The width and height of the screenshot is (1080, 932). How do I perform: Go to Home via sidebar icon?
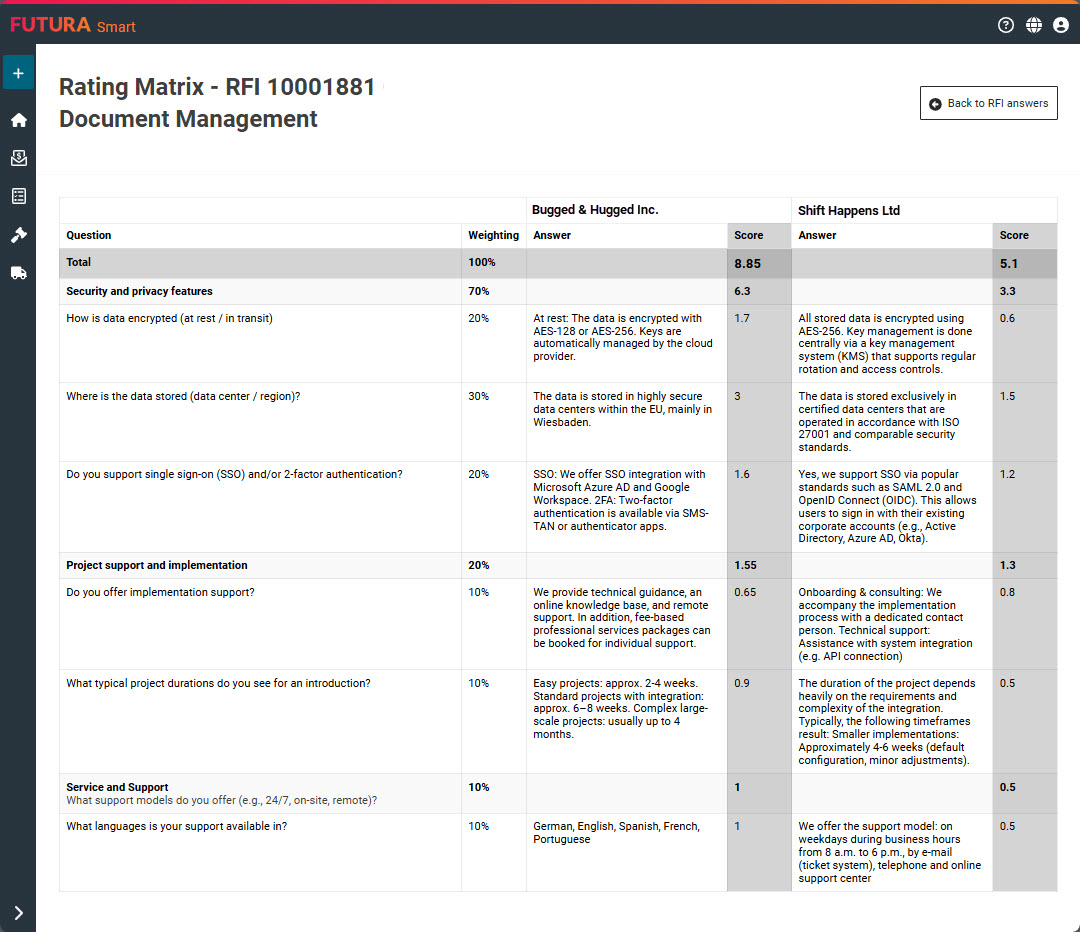pos(18,120)
